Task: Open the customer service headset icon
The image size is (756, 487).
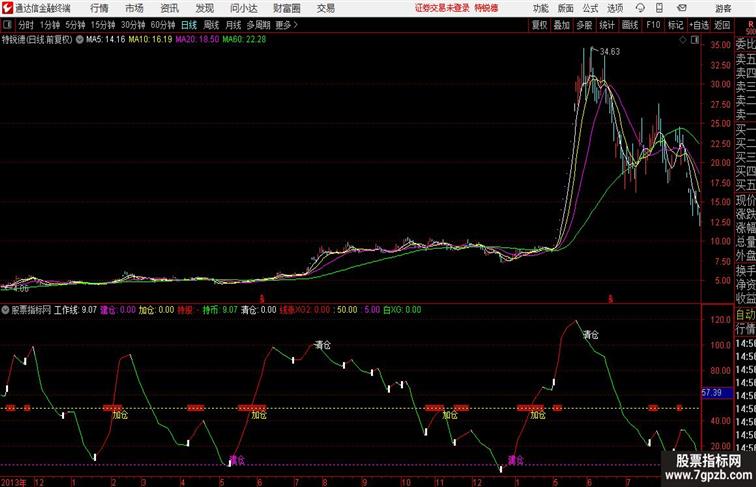Action: (640, 8)
